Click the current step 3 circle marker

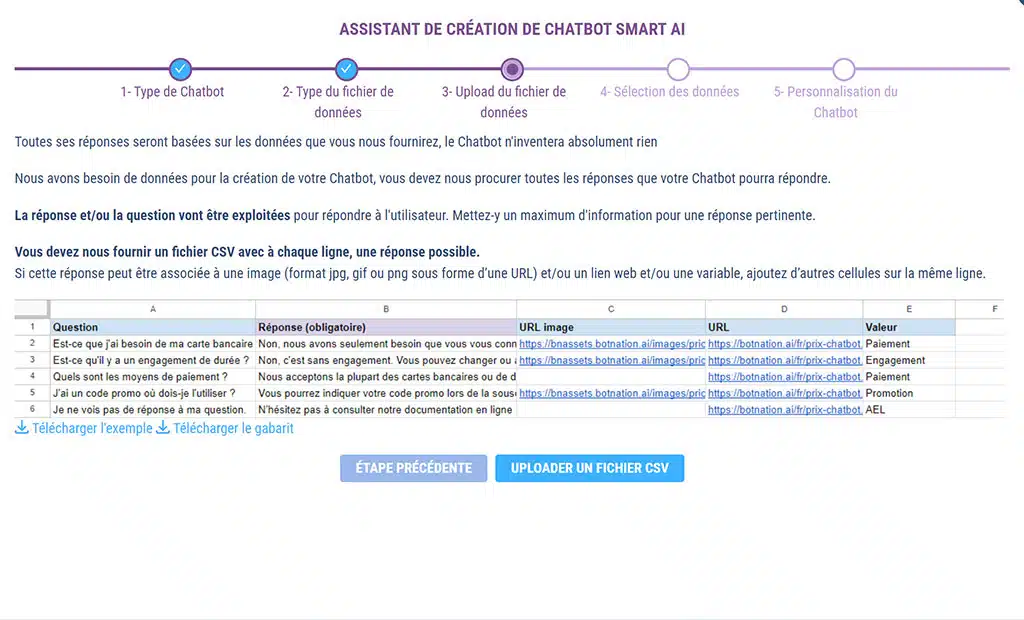coord(512,69)
